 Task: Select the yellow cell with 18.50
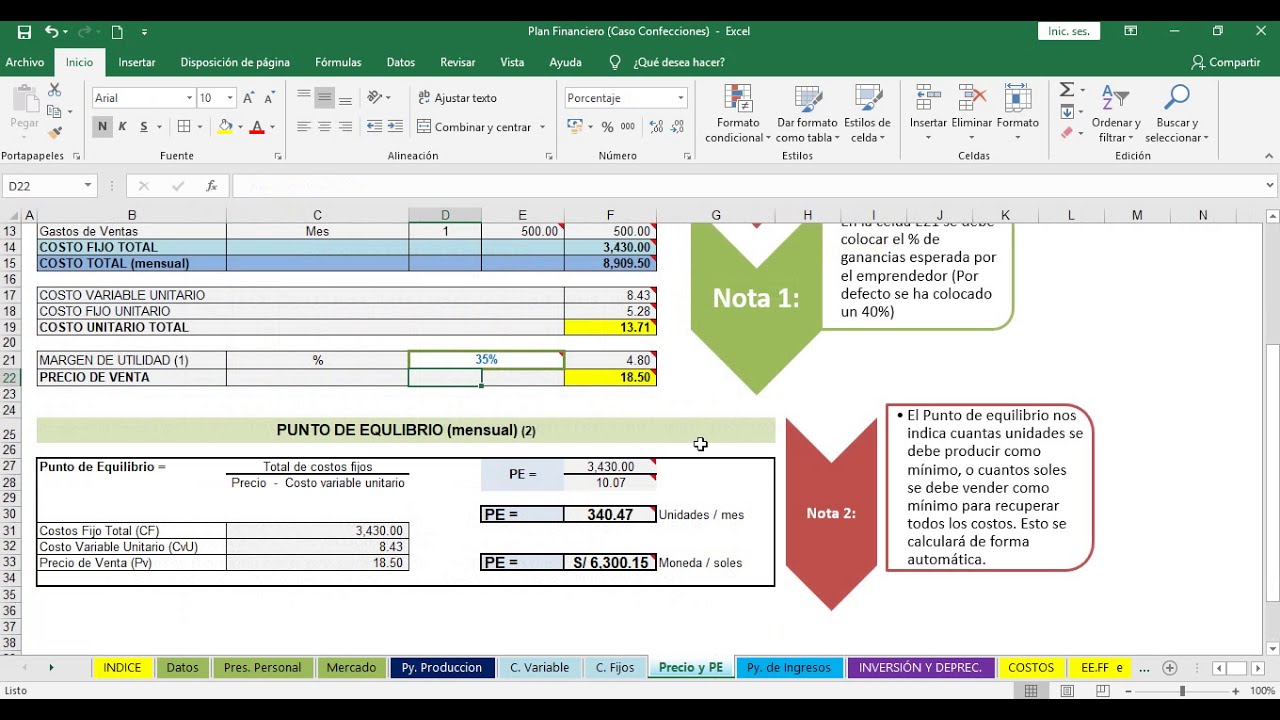point(610,378)
